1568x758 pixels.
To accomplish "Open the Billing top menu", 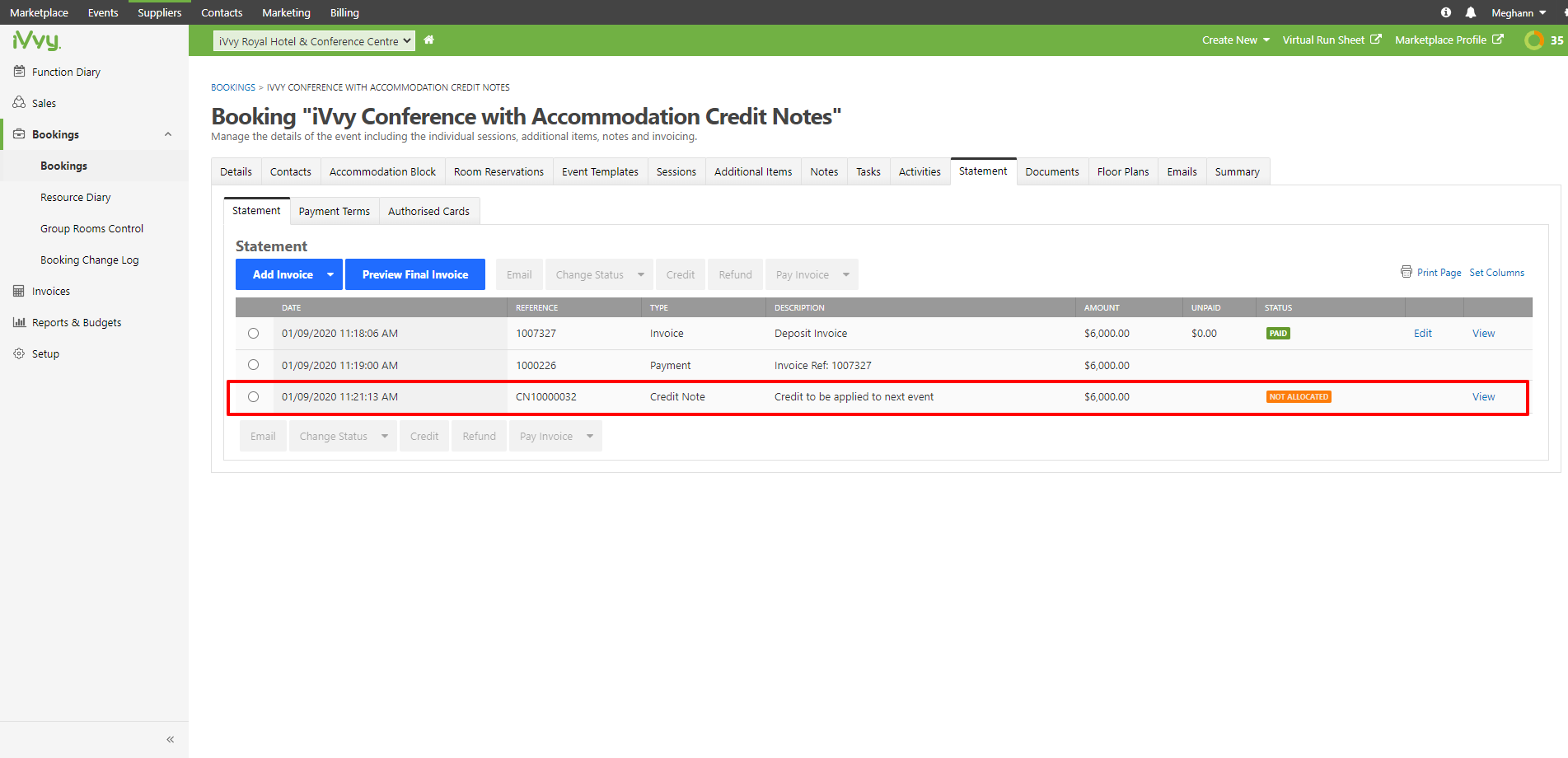I will pyautogui.click(x=344, y=12).
